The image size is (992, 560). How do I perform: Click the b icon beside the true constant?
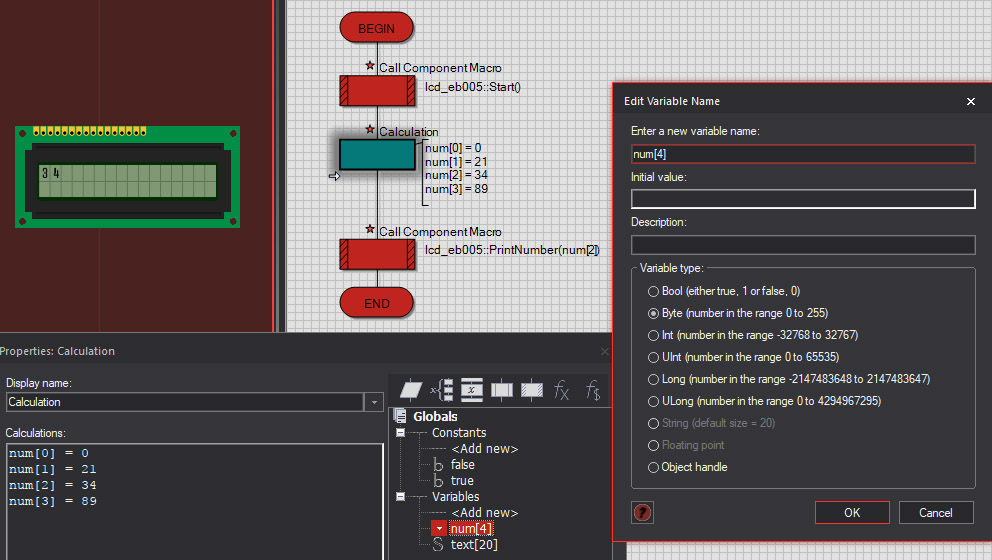(x=438, y=481)
